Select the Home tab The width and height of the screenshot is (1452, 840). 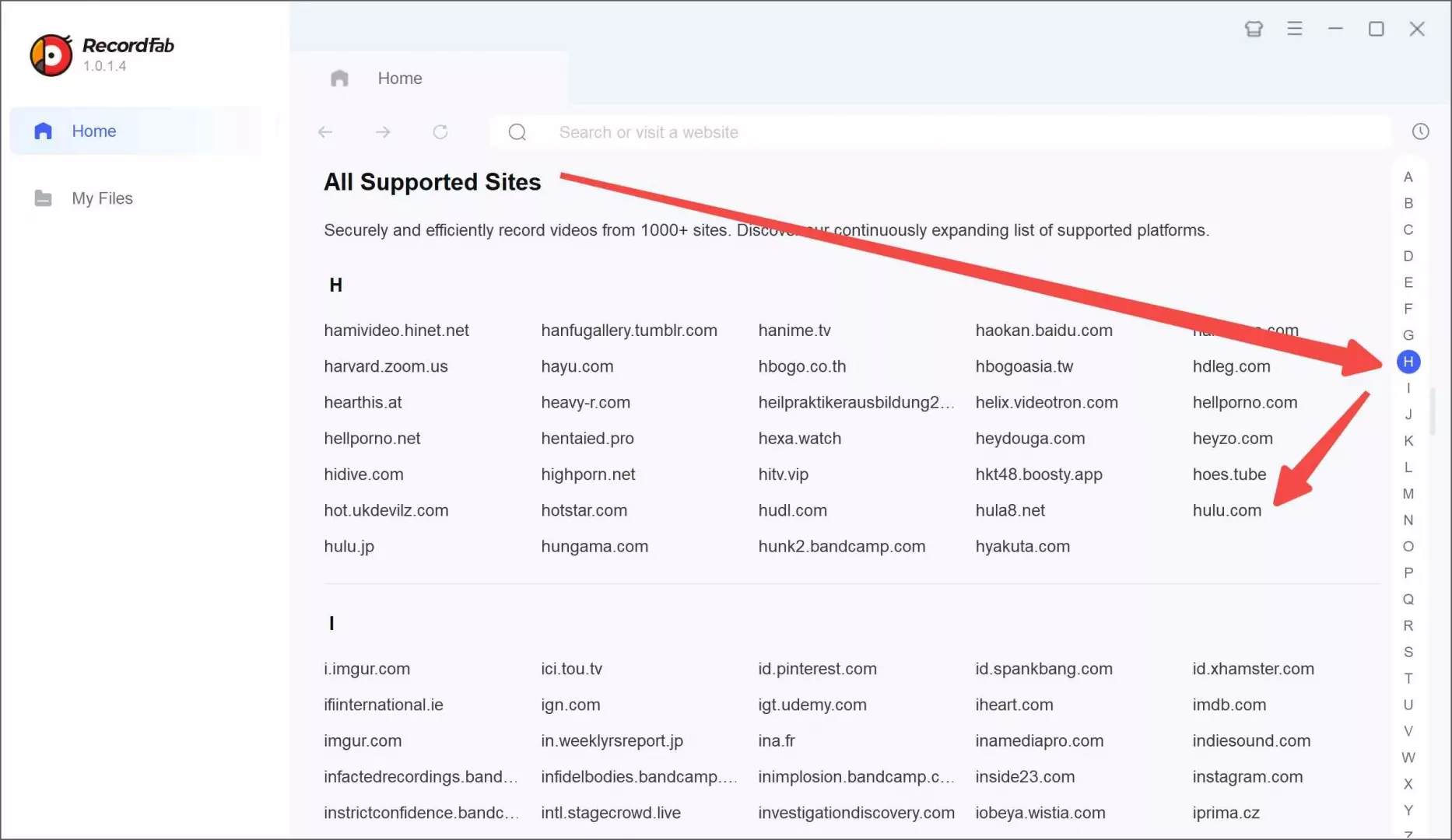429,79
